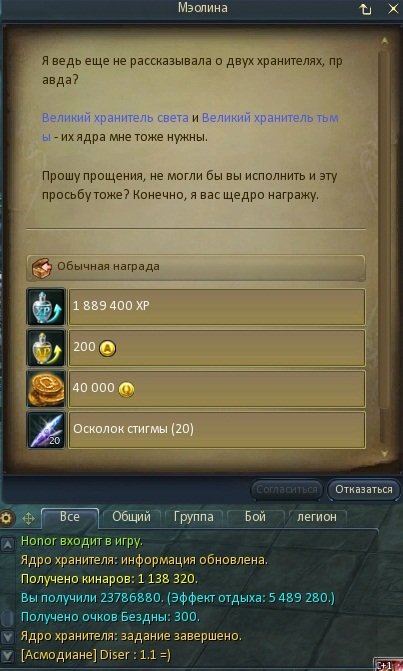This screenshot has width=403, height=671.
Task: Click the dialog pop-out arrow icon
Action: [x=365, y=9]
